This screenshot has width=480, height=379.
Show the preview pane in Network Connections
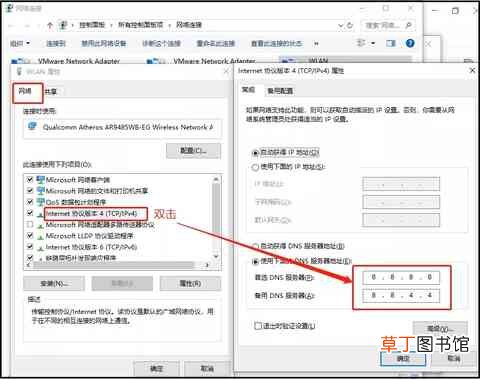[390, 43]
